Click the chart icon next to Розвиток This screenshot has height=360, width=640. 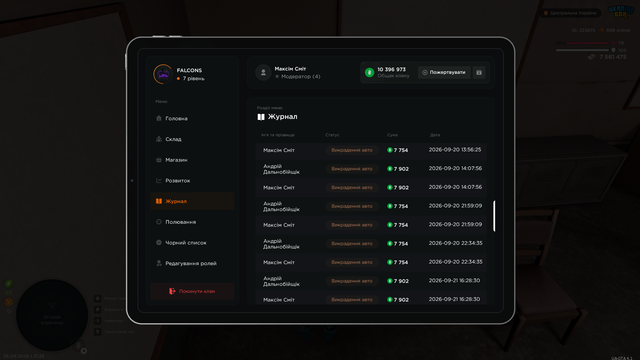coord(159,180)
